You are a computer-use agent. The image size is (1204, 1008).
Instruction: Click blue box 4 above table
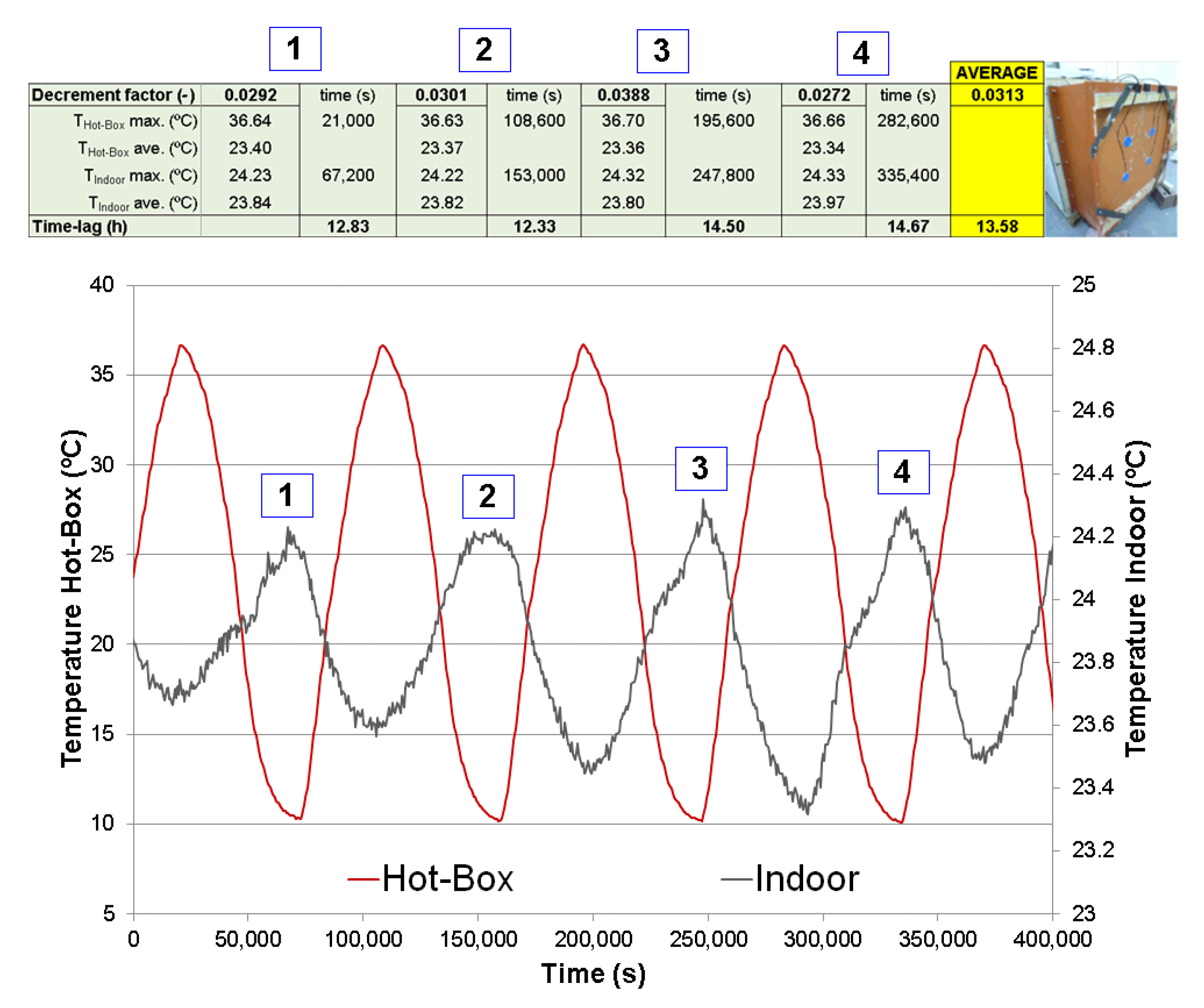click(862, 53)
